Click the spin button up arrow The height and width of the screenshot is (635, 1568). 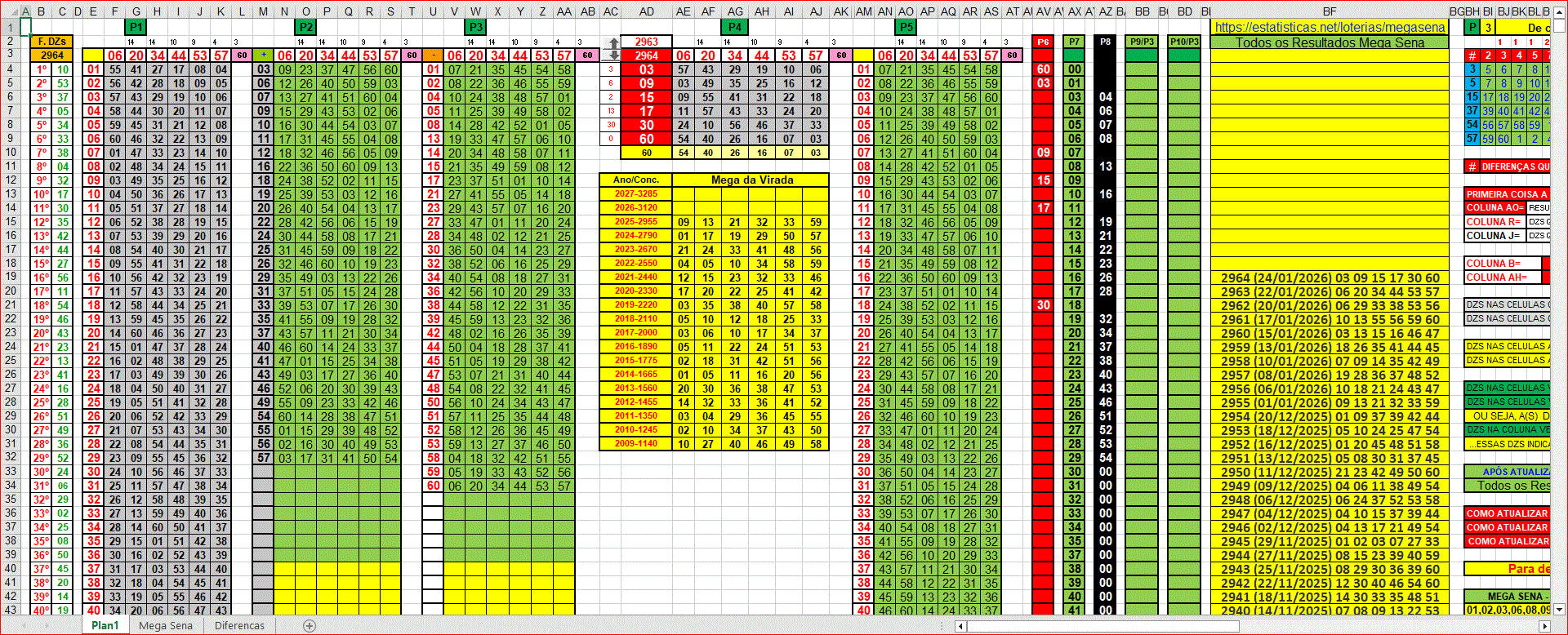coord(614,42)
